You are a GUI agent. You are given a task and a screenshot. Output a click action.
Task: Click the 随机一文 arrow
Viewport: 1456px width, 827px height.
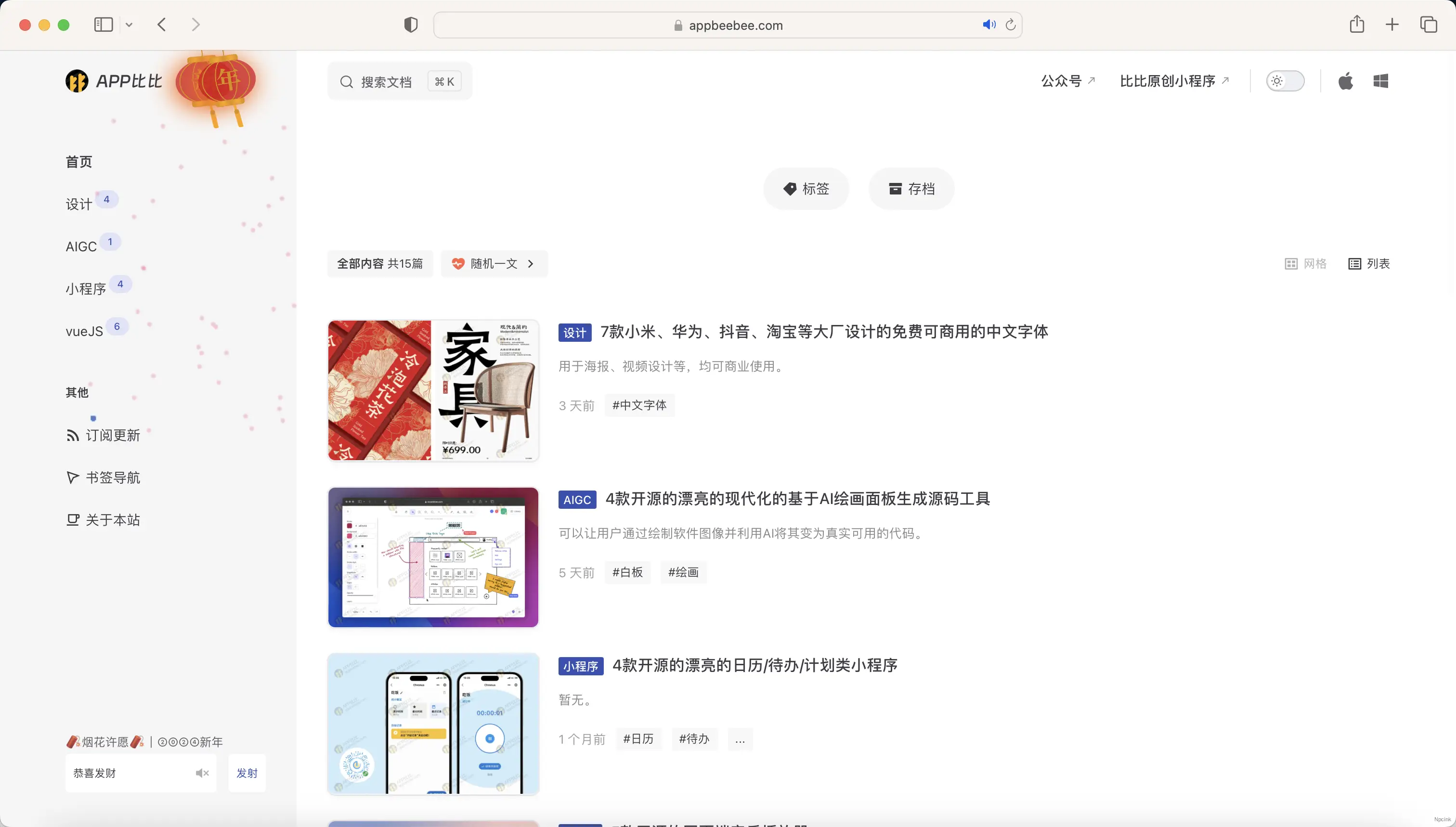[531, 263]
